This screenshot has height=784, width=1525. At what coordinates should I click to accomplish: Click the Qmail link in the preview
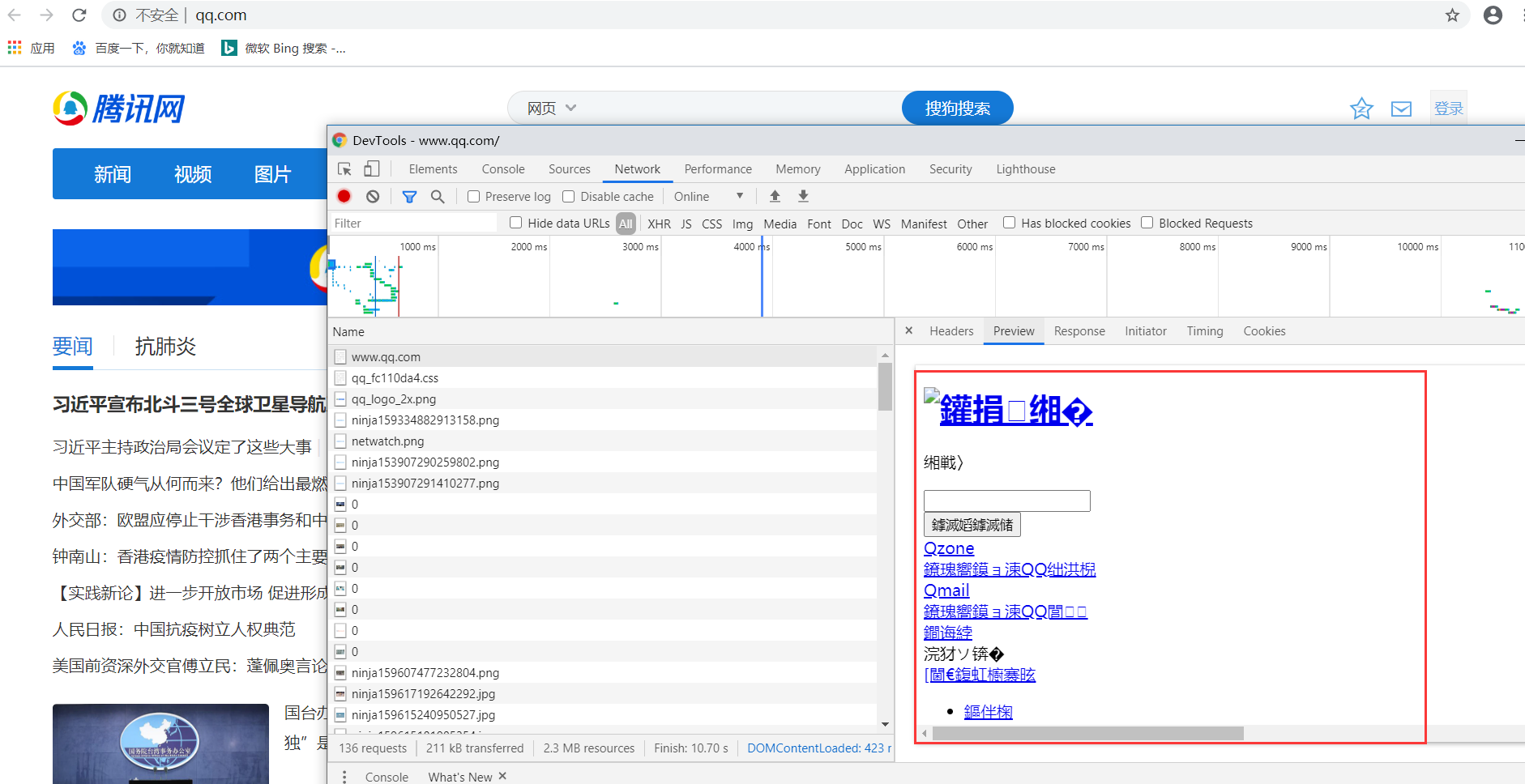pos(946,590)
